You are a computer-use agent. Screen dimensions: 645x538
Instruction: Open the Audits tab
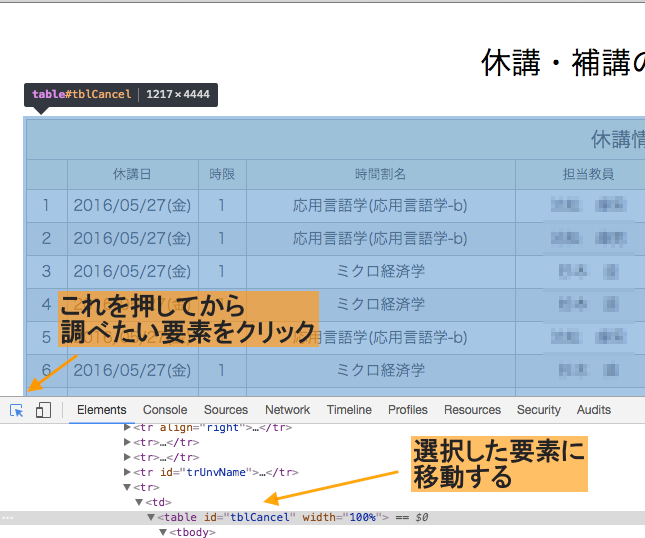[594, 410]
